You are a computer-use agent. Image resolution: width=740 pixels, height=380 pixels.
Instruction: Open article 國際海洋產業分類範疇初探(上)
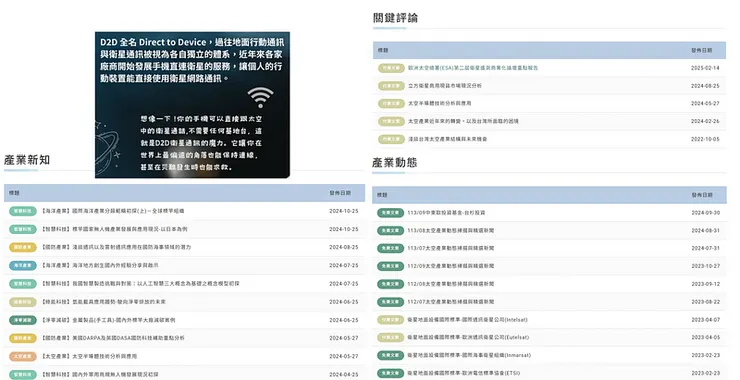click(113, 211)
